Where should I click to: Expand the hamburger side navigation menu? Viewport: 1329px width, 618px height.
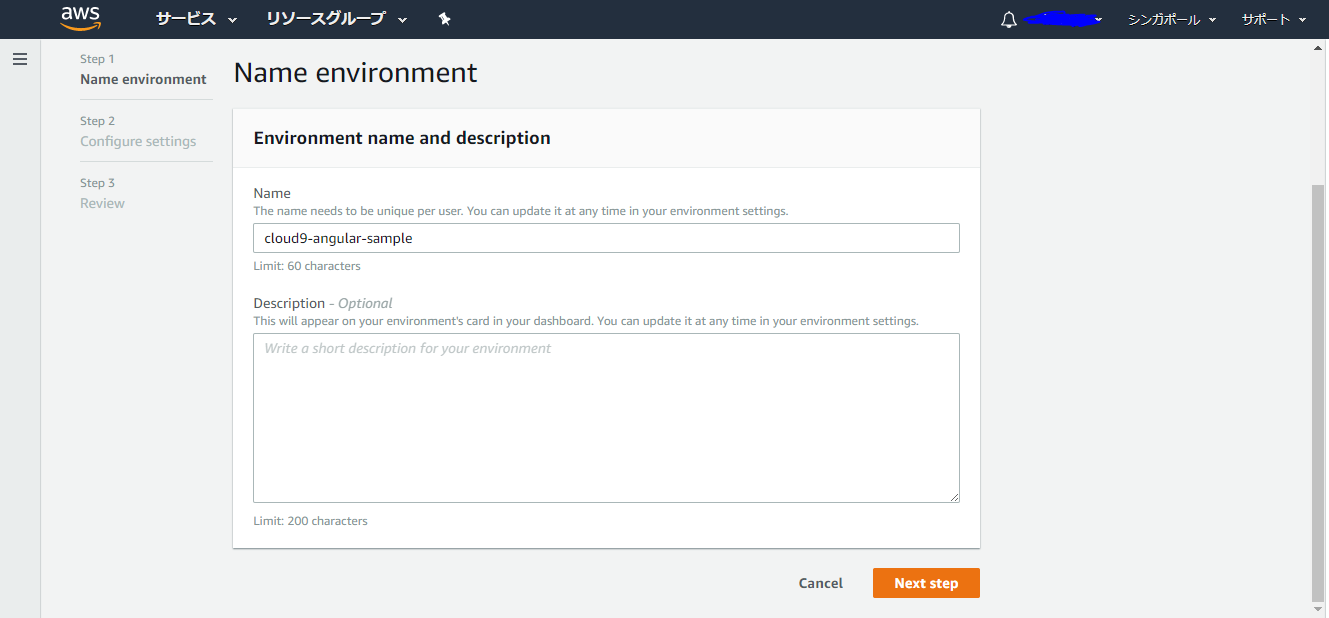[x=20, y=59]
